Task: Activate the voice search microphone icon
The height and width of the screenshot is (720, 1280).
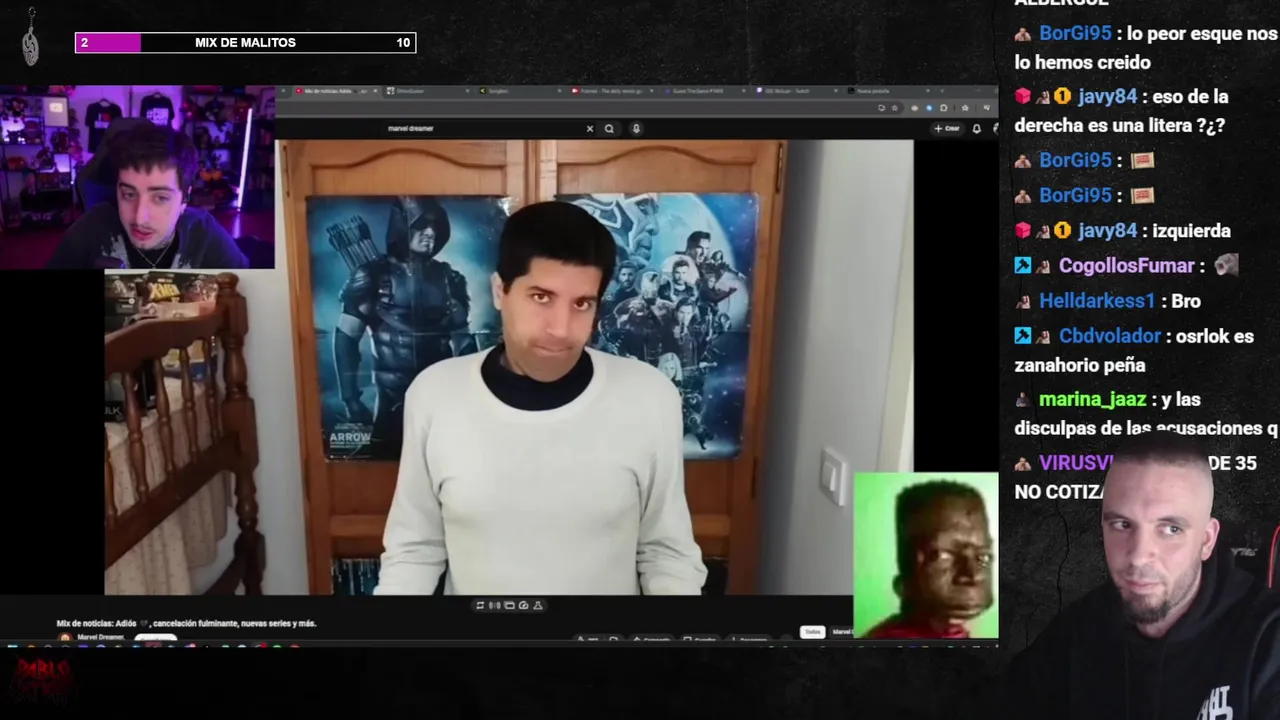Action: 636,128
